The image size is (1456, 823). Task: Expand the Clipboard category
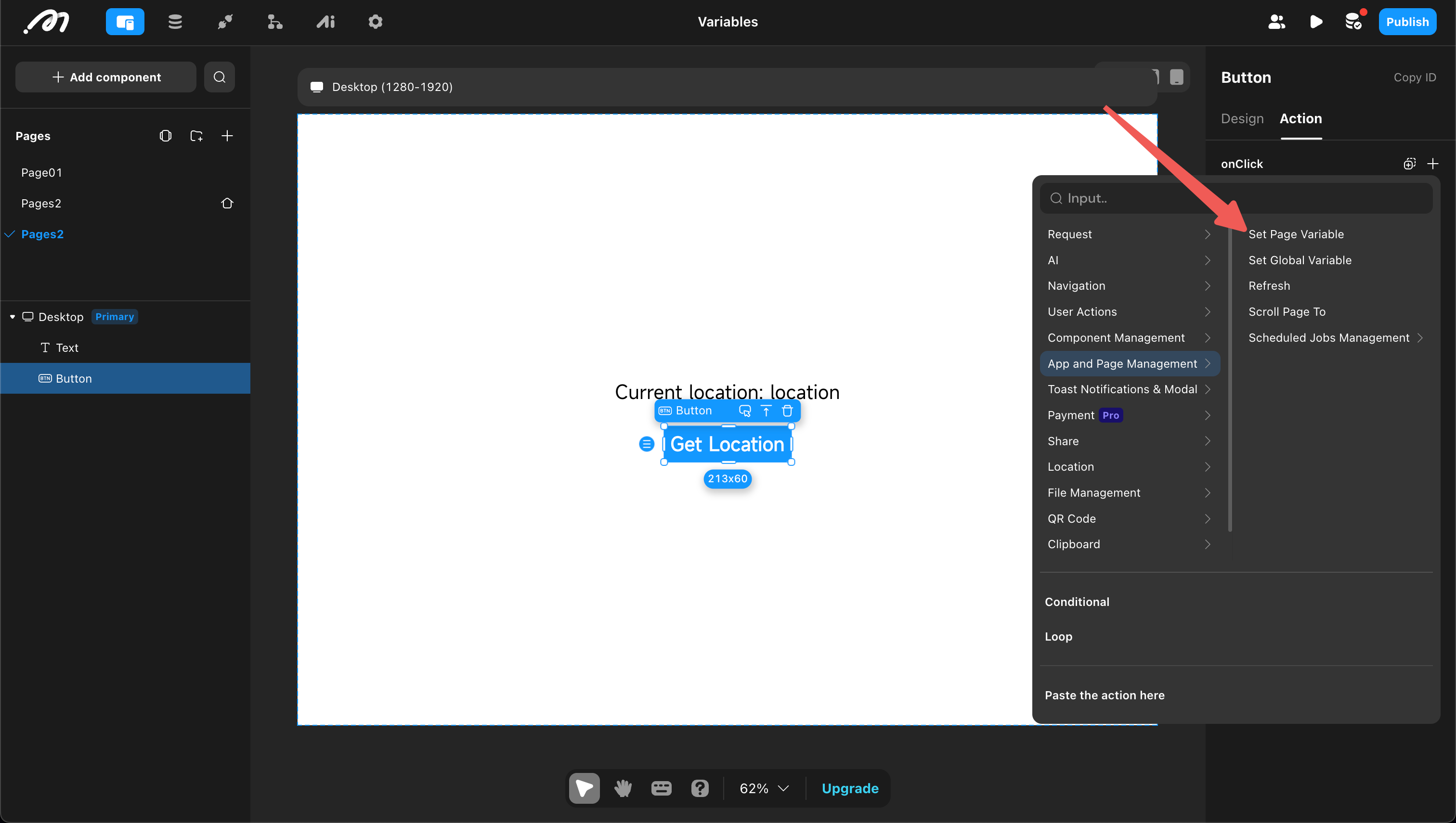[x=1130, y=544]
